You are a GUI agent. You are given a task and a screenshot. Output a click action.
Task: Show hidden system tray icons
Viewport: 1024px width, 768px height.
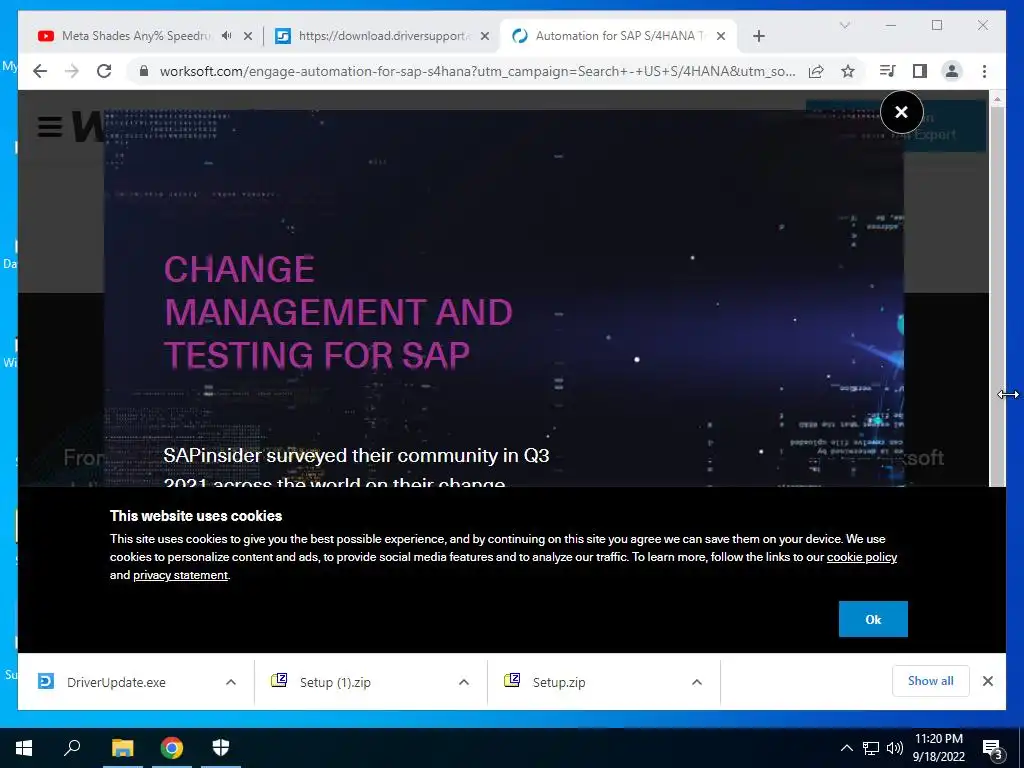click(x=846, y=748)
